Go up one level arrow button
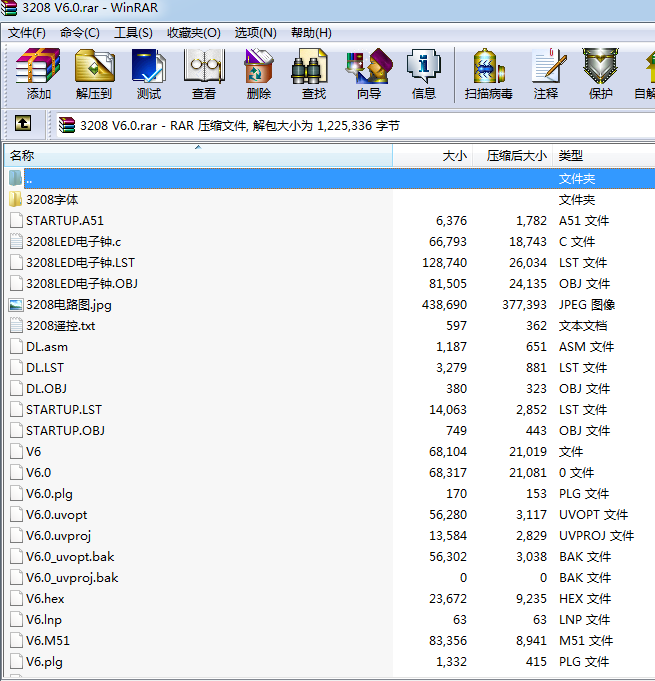 [x=23, y=123]
